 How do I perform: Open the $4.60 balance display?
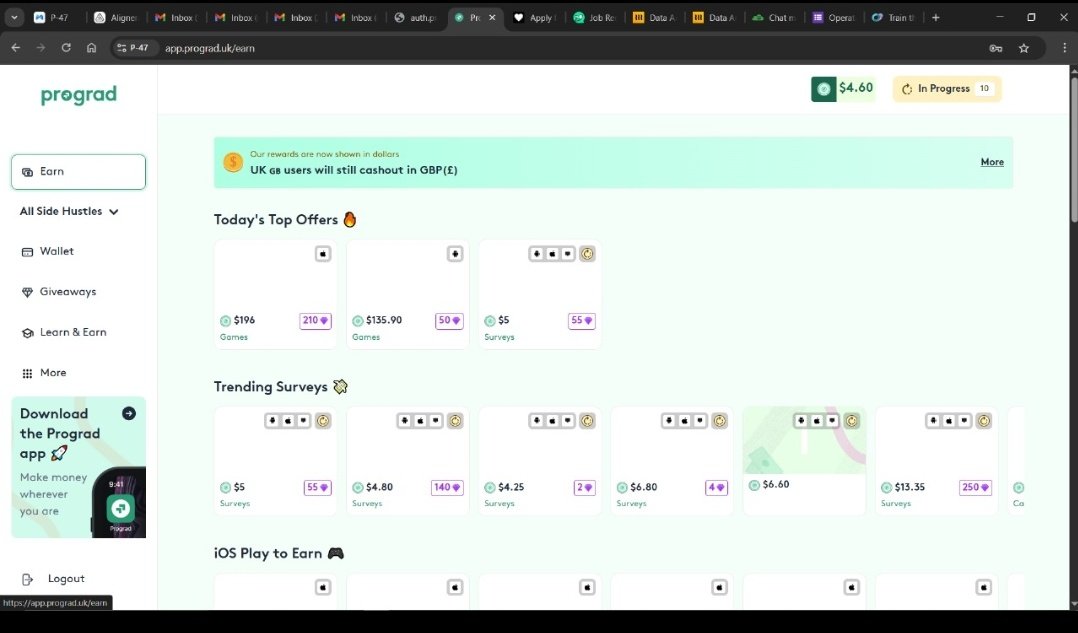click(843, 89)
